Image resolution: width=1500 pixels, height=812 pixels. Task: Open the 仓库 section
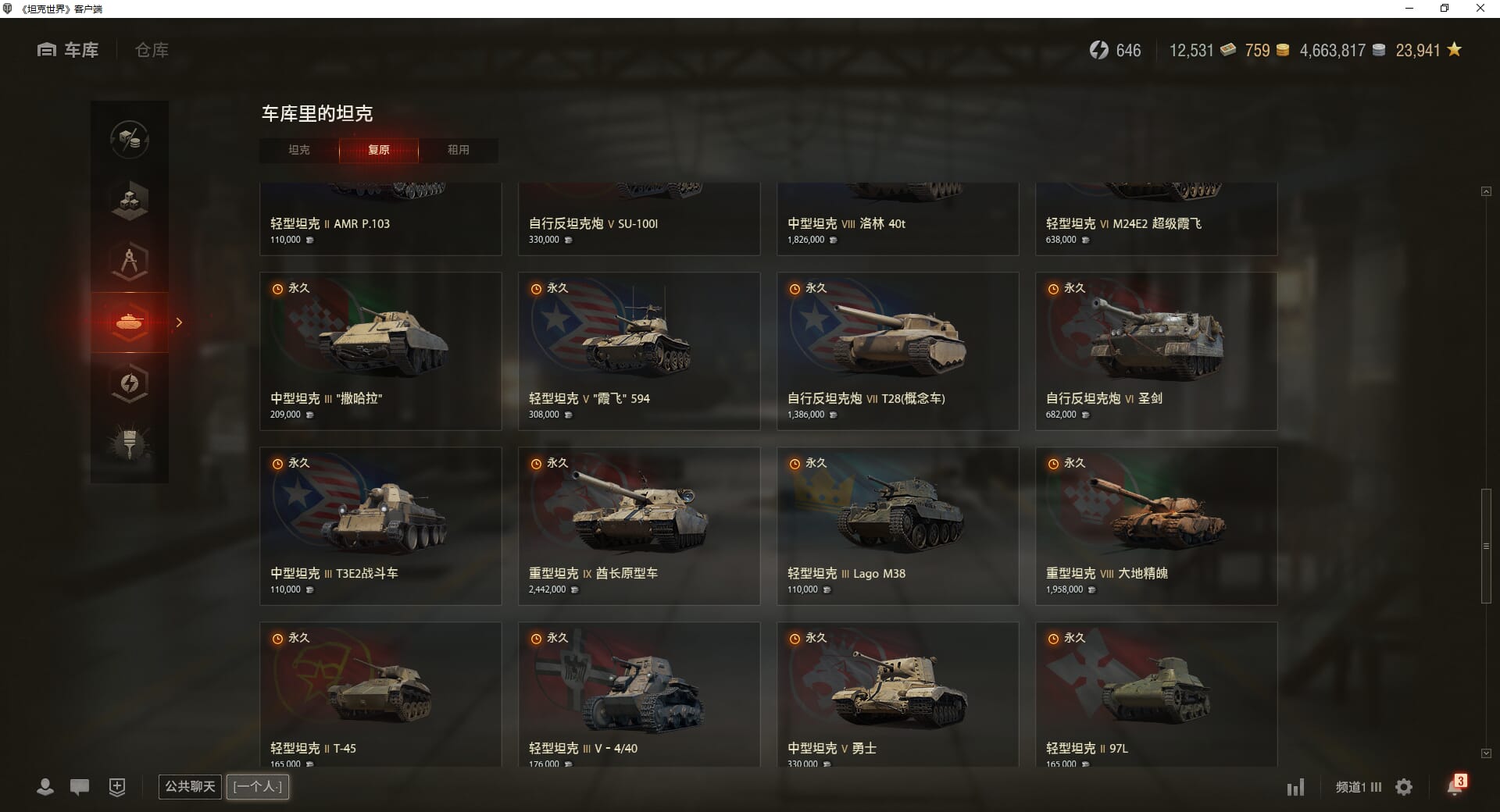152,50
